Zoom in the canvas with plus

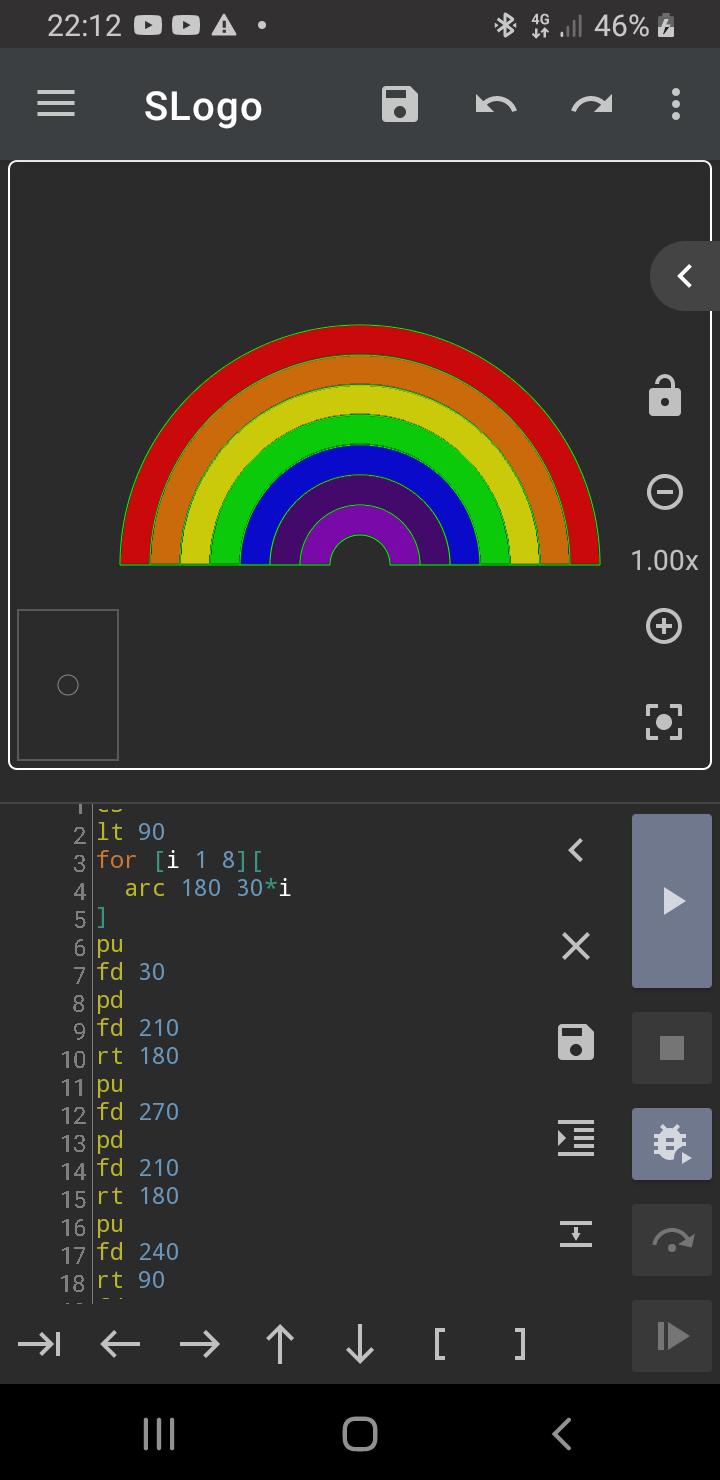[665, 626]
